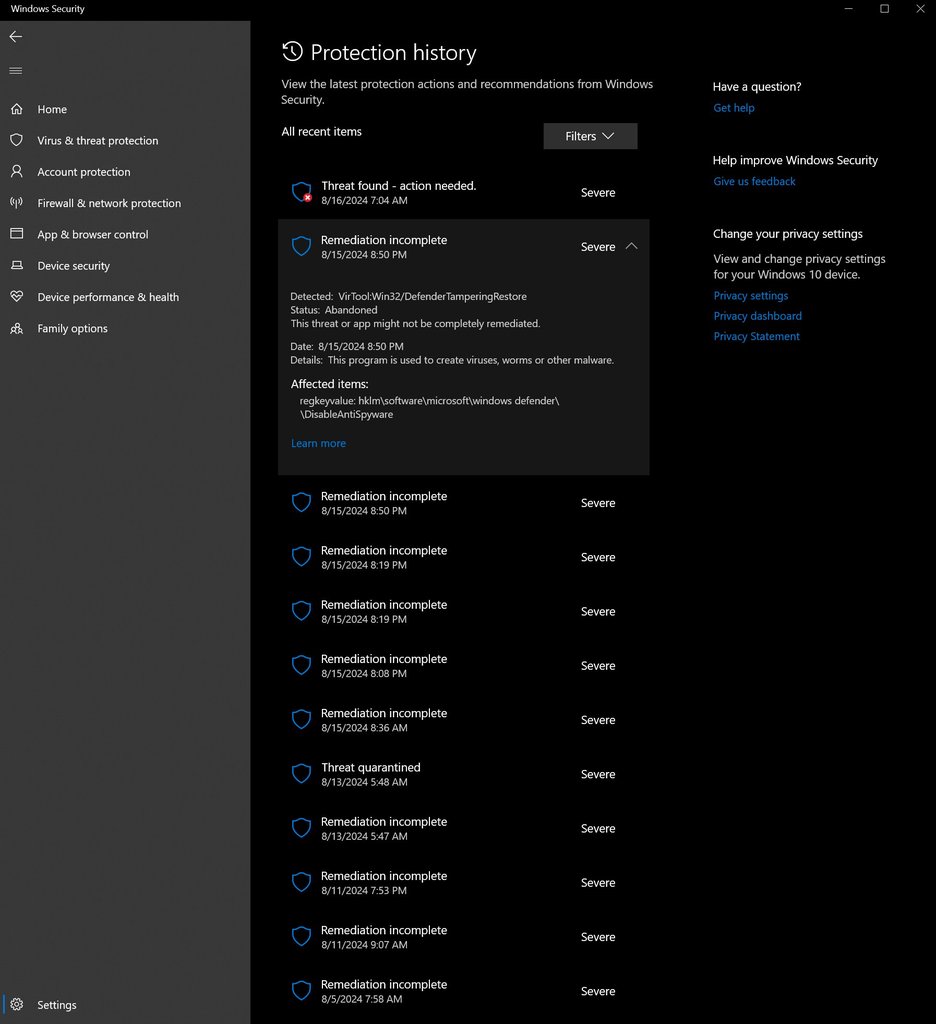This screenshot has width=936, height=1024.
Task: Expand Remediation incomplete 8/13/2024 5:47 AM entry
Action: point(463,828)
